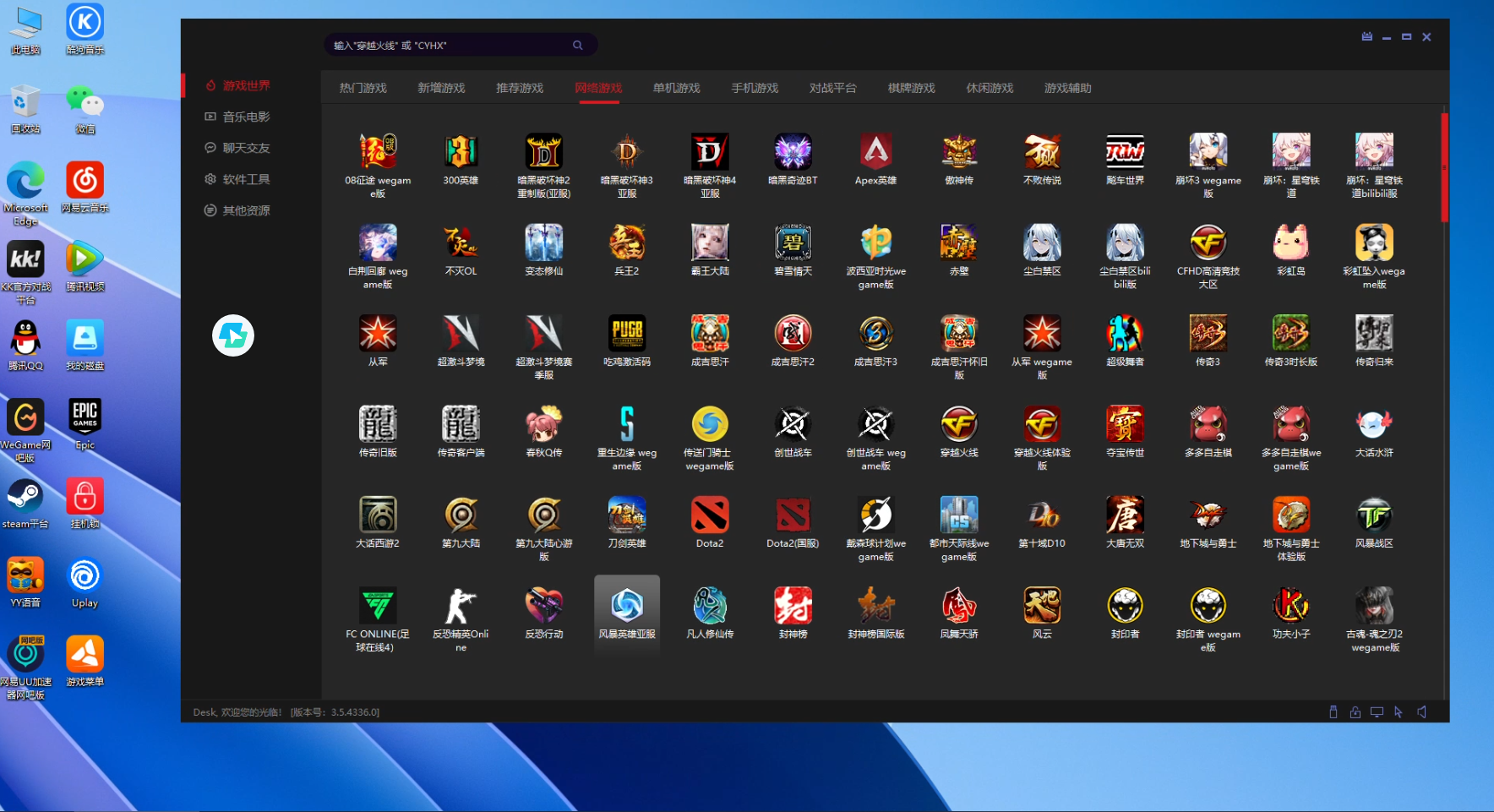The width and height of the screenshot is (1494, 812).
Task: Open the 微信 desktop shortcut
Action: click(x=85, y=110)
